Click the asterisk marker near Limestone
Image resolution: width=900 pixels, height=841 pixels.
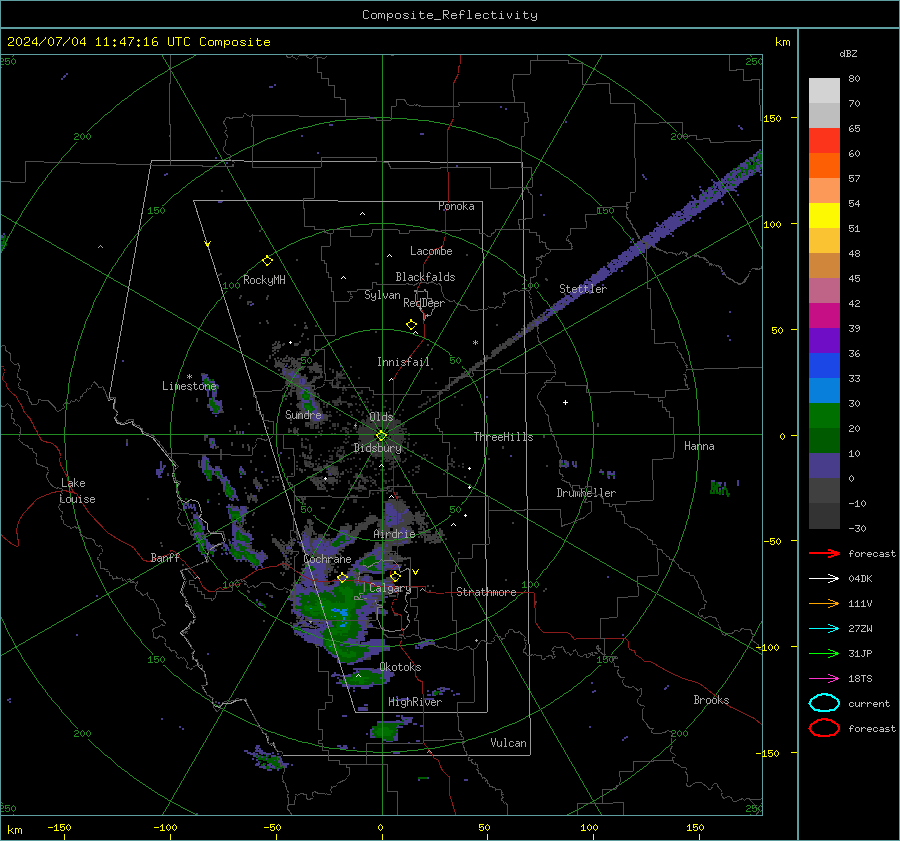click(189, 377)
